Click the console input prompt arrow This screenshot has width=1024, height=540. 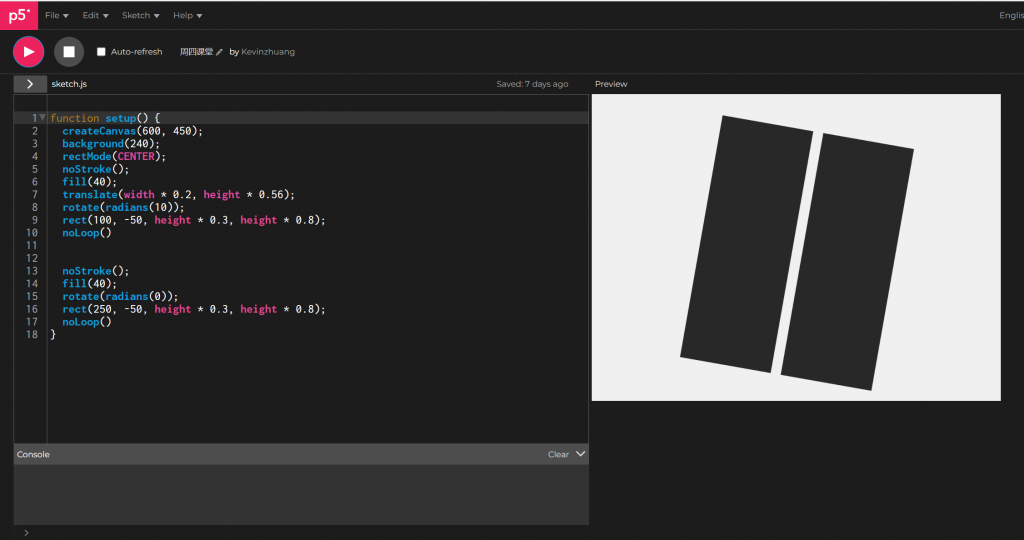pyautogui.click(x=26, y=533)
